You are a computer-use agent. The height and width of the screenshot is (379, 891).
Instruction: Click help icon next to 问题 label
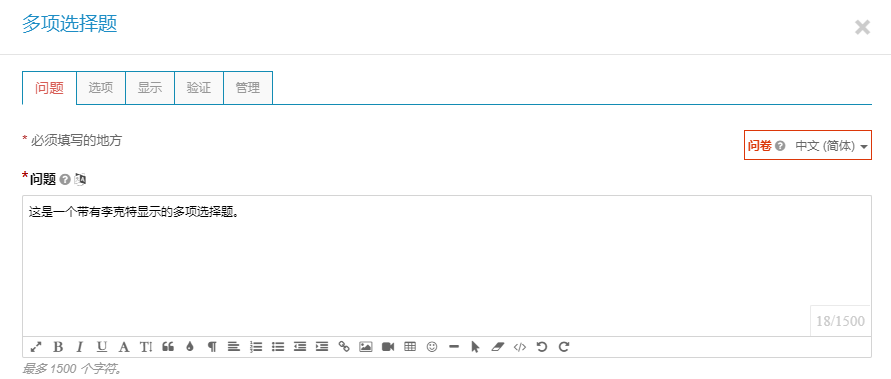(65, 180)
